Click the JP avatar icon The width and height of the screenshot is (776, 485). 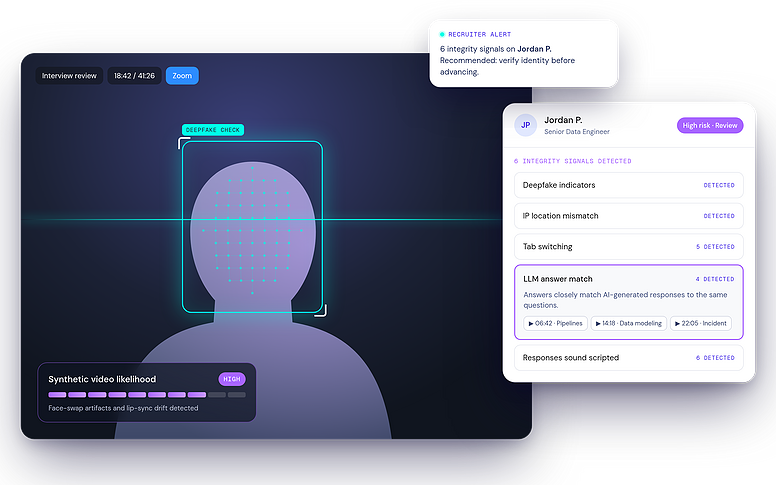click(526, 125)
